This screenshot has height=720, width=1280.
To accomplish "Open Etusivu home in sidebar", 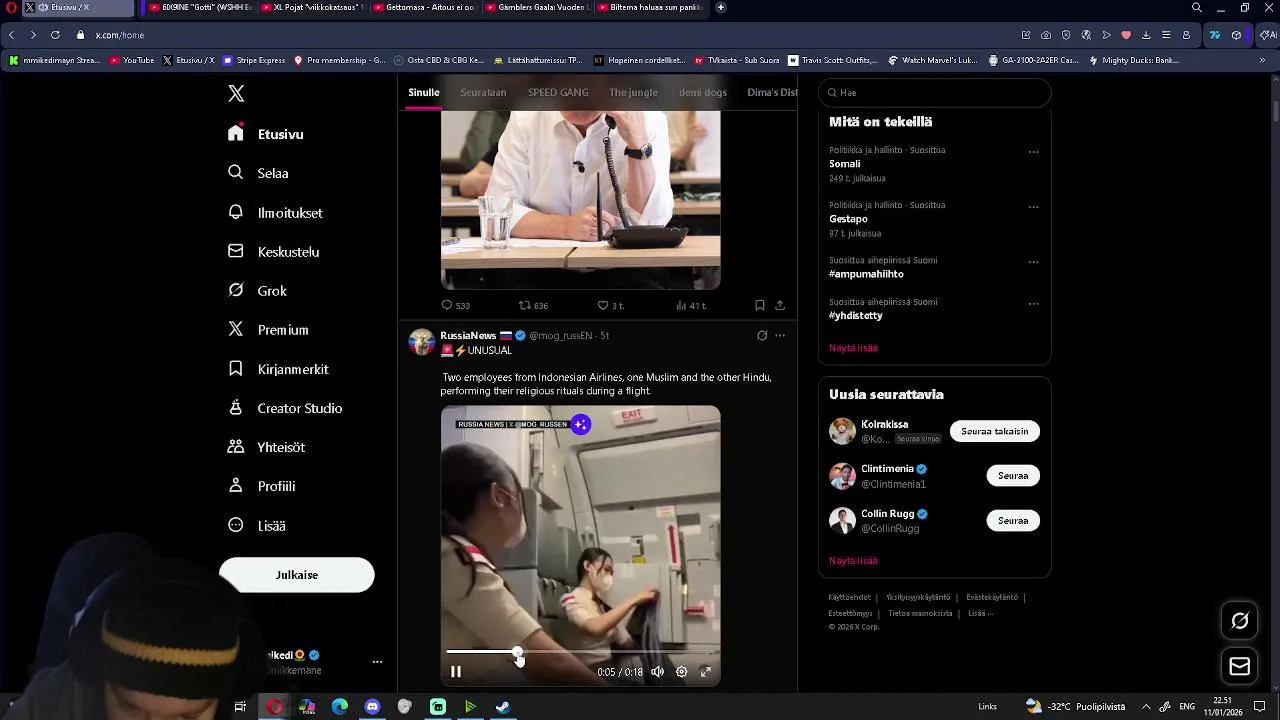I will click(266, 134).
